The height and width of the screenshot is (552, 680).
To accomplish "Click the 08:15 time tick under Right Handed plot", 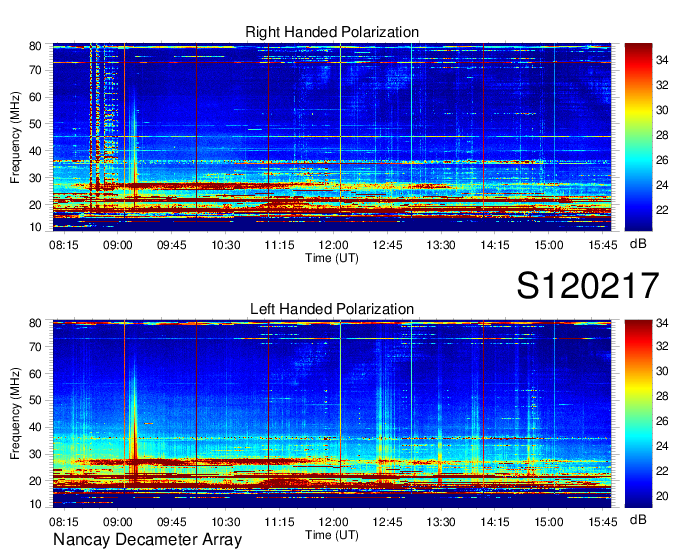I will point(64,245).
